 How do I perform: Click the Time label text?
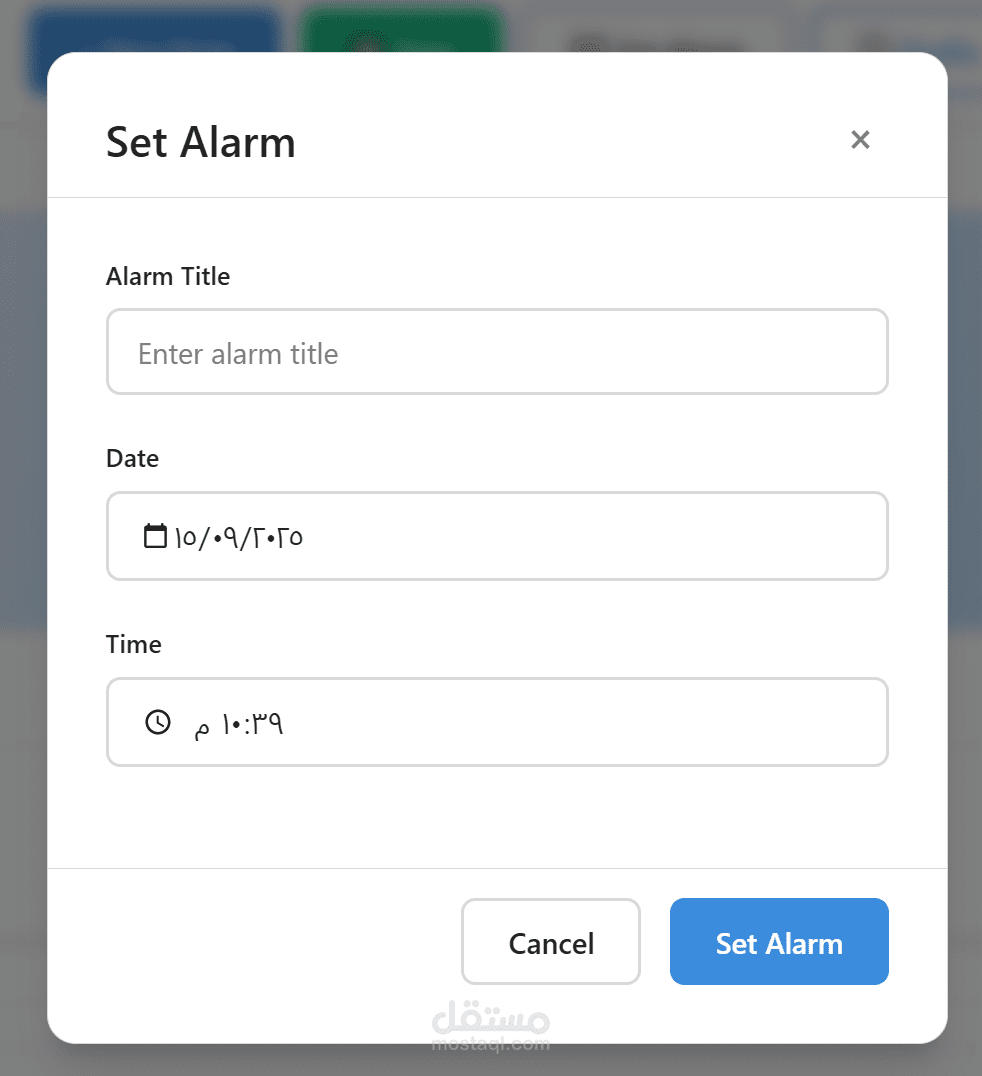(x=133, y=645)
